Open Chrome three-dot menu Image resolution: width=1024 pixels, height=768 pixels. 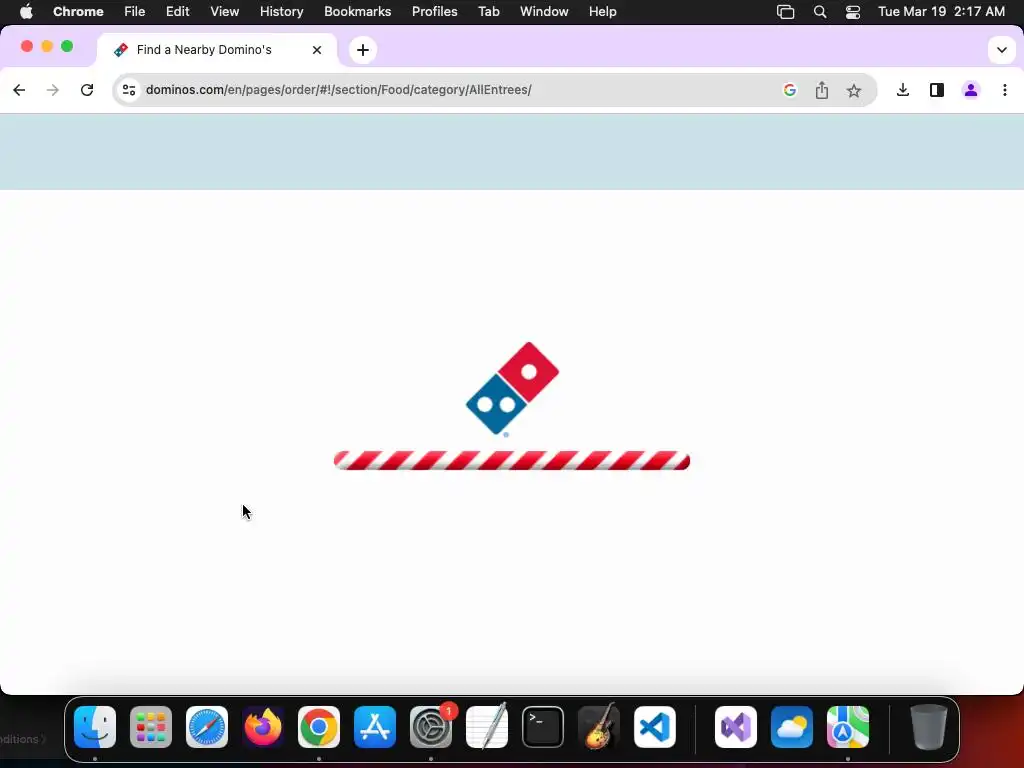point(1004,90)
